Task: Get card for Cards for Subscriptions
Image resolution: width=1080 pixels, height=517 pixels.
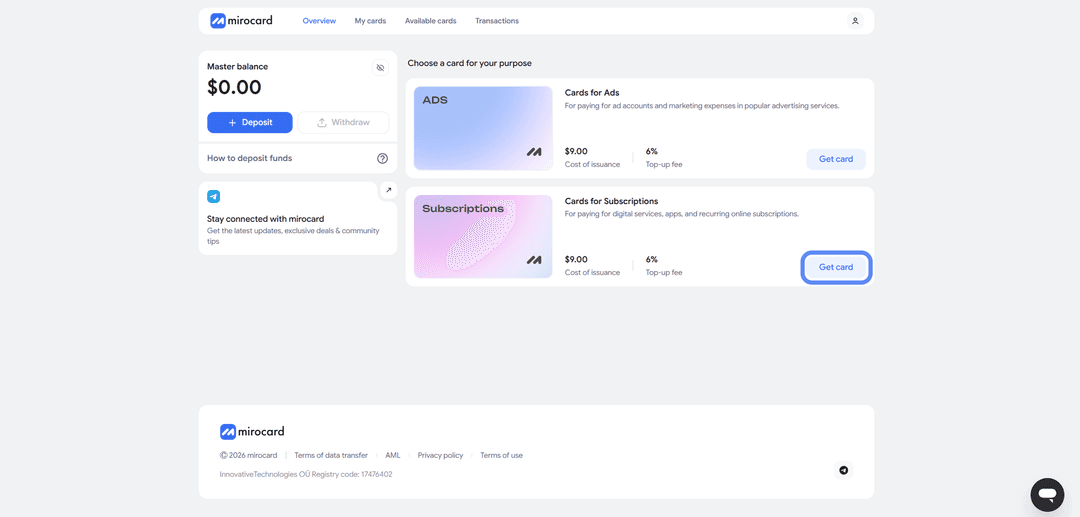Action: [x=836, y=267]
